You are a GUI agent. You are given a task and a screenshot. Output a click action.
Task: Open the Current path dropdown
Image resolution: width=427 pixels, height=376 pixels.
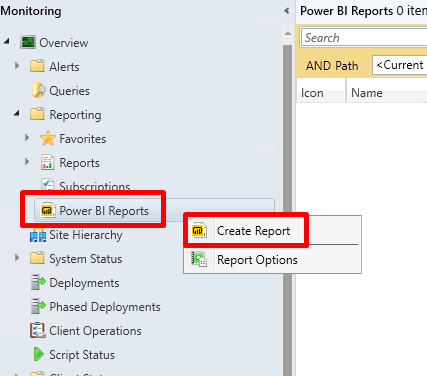coord(400,65)
